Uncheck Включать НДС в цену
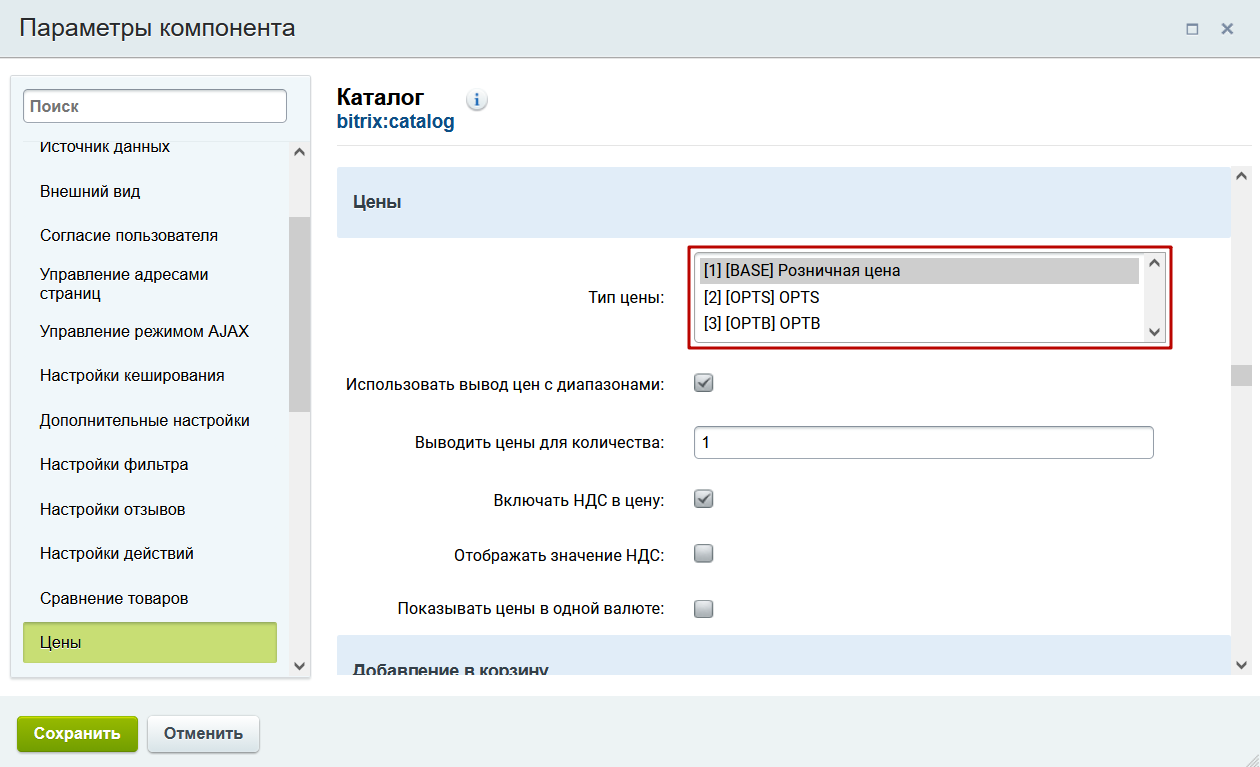Viewport: 1260px width, 767px height. [x=703, y=496]
